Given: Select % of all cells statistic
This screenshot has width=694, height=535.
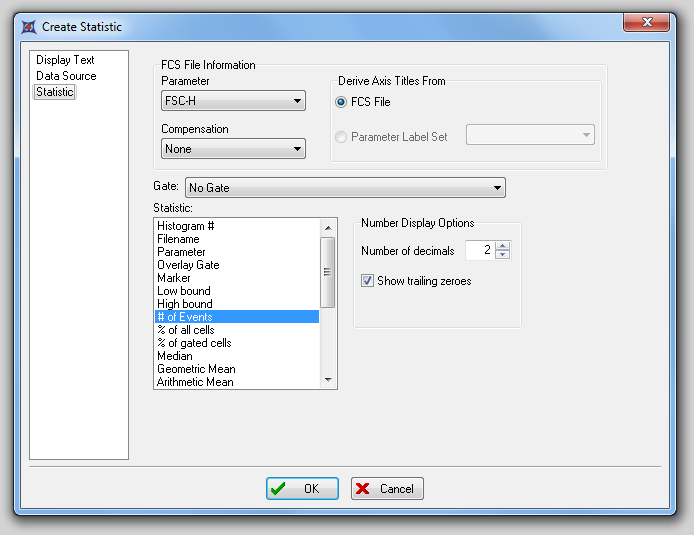Looking at the screenshot, I should (237, 330).
